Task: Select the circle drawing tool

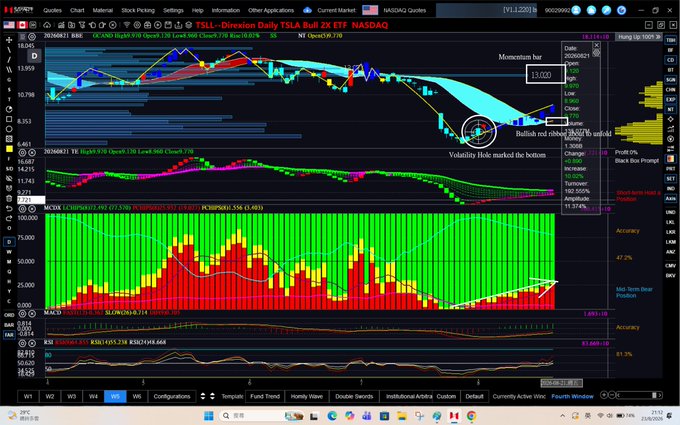Action: point(9,129)
